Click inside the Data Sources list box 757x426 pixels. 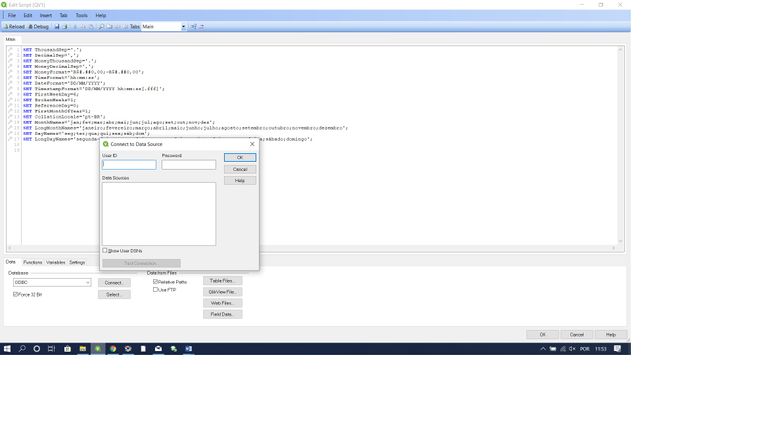(x=159, y=213)
